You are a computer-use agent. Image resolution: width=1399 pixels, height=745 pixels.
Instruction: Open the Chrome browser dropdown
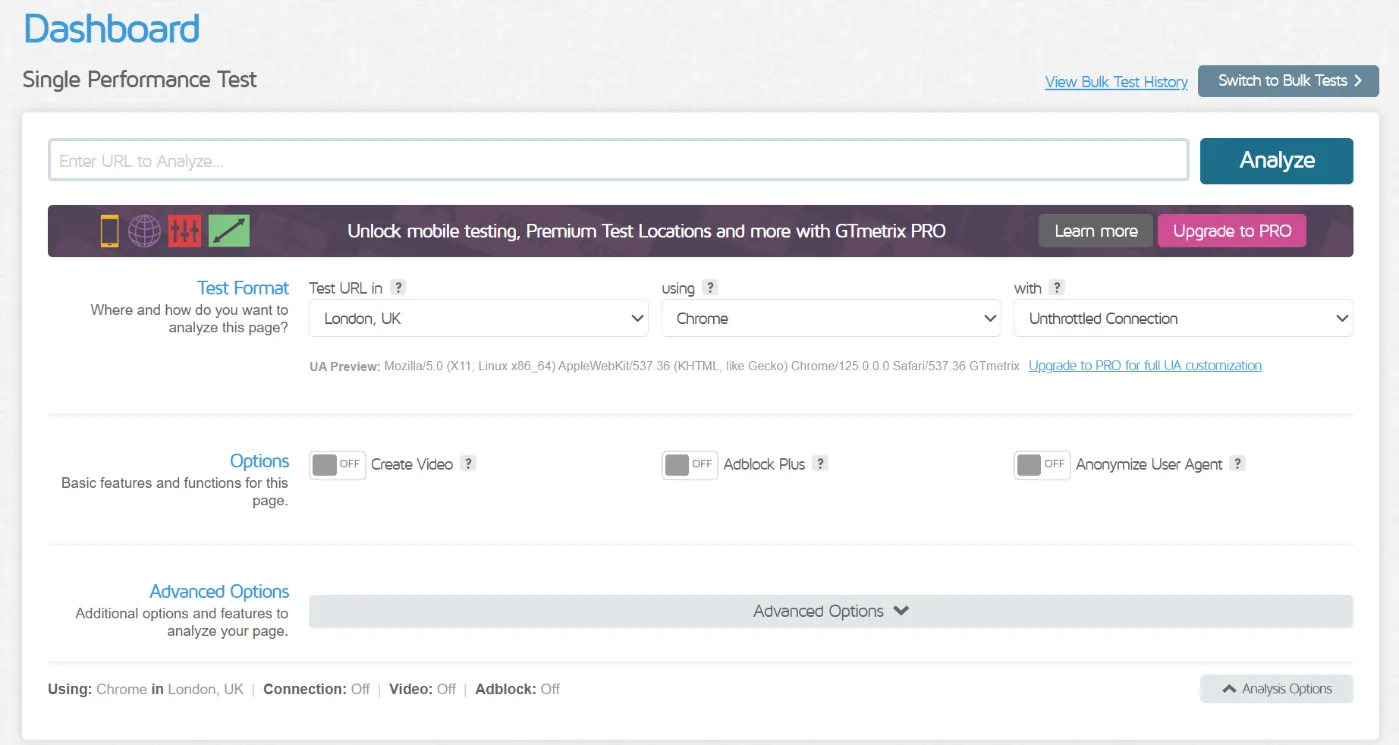(830, 319)
